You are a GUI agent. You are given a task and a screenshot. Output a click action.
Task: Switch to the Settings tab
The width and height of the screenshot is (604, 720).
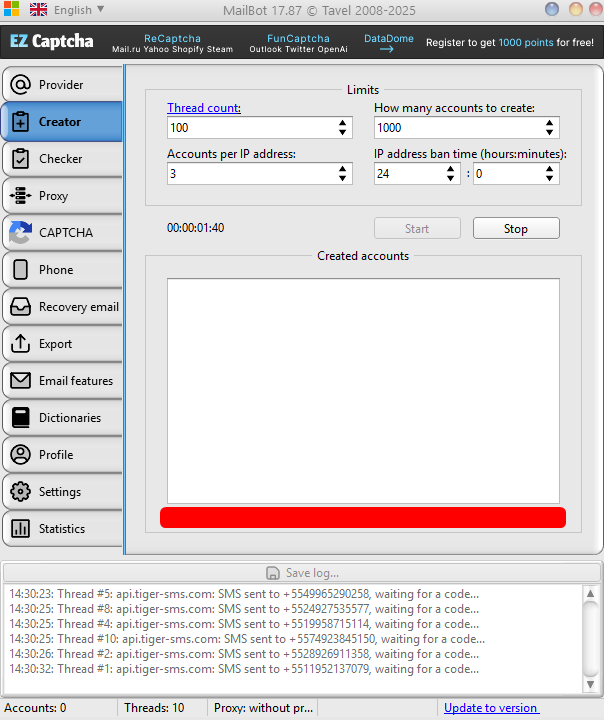click(x=63, y=491)
